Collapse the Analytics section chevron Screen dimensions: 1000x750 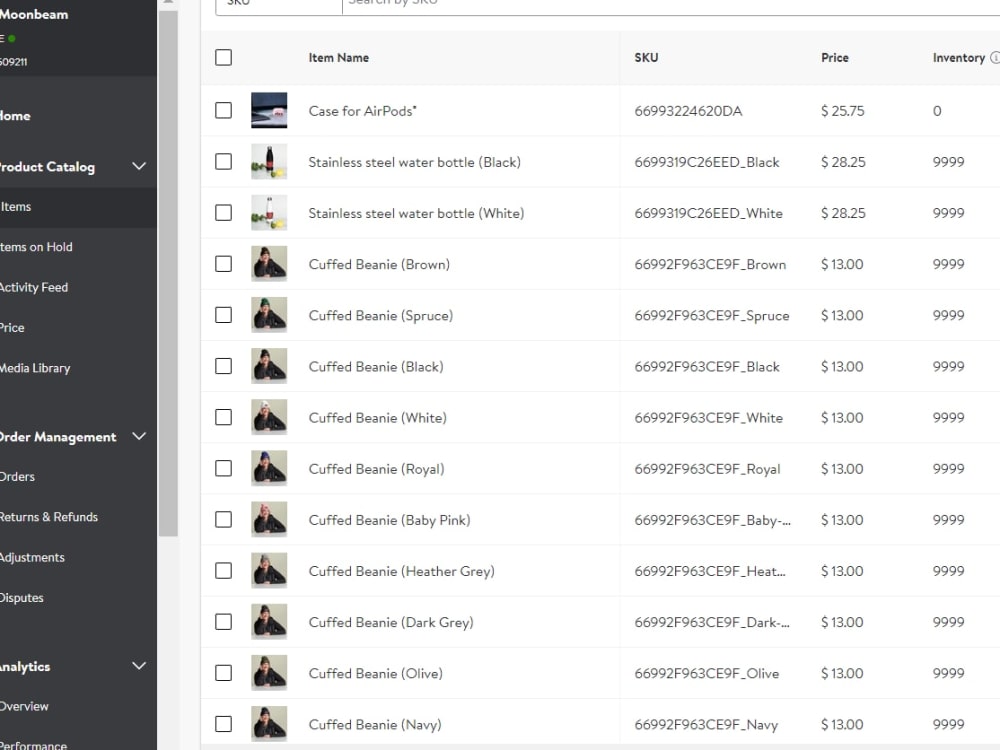[139, 666]
